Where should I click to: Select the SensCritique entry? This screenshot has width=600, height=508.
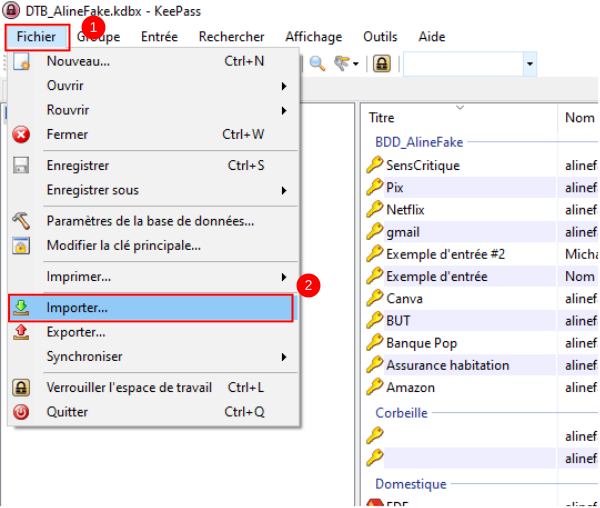pos(422,166)
